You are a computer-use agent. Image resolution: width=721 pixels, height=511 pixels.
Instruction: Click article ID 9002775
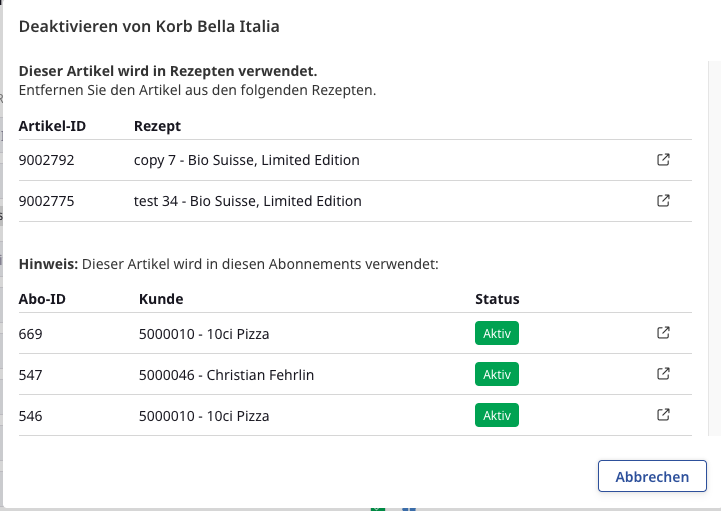tap(46, 201)
